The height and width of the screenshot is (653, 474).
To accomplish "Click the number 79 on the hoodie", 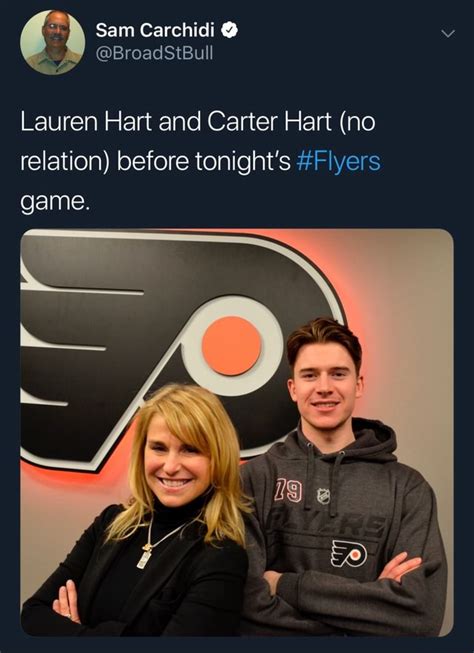I will (x=288, y=490).
